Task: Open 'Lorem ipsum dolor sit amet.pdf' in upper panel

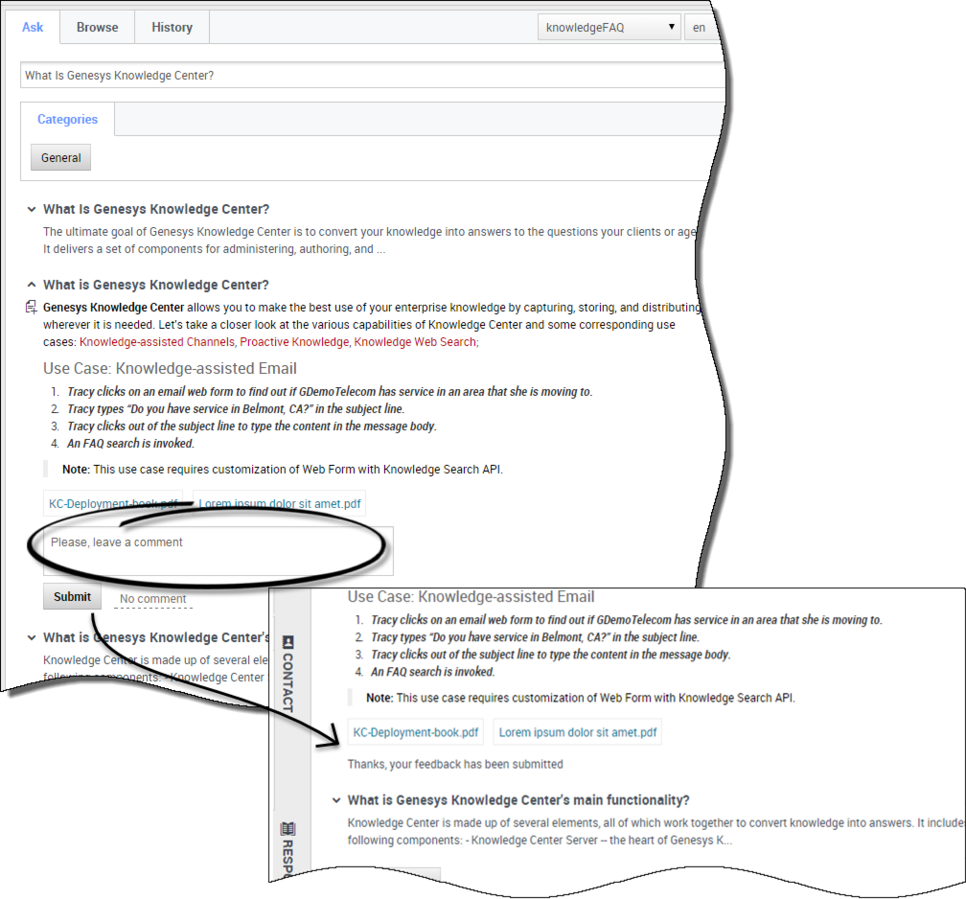Action: (280, 503)
